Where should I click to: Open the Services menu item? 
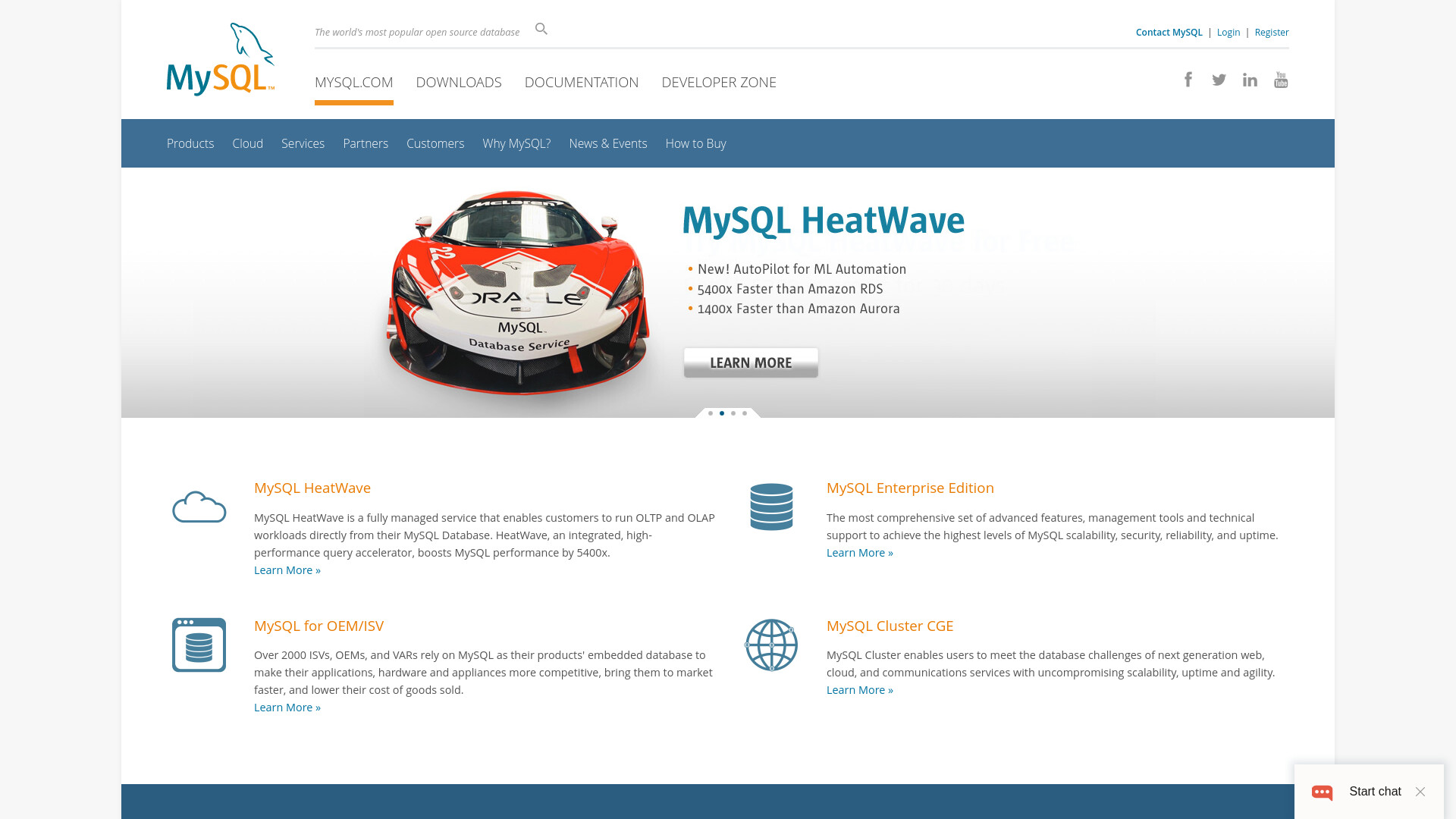click(303, 143)
